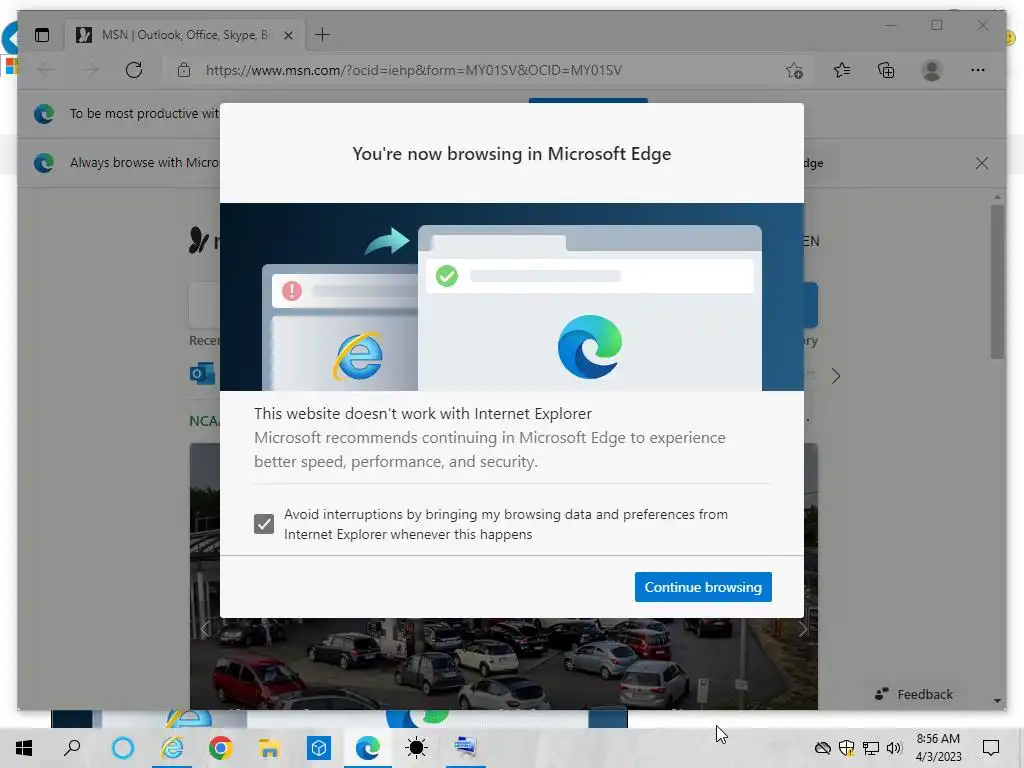1024x768 pixels.
Task: Go to next carousel news slide
Action: click(803, 629)
